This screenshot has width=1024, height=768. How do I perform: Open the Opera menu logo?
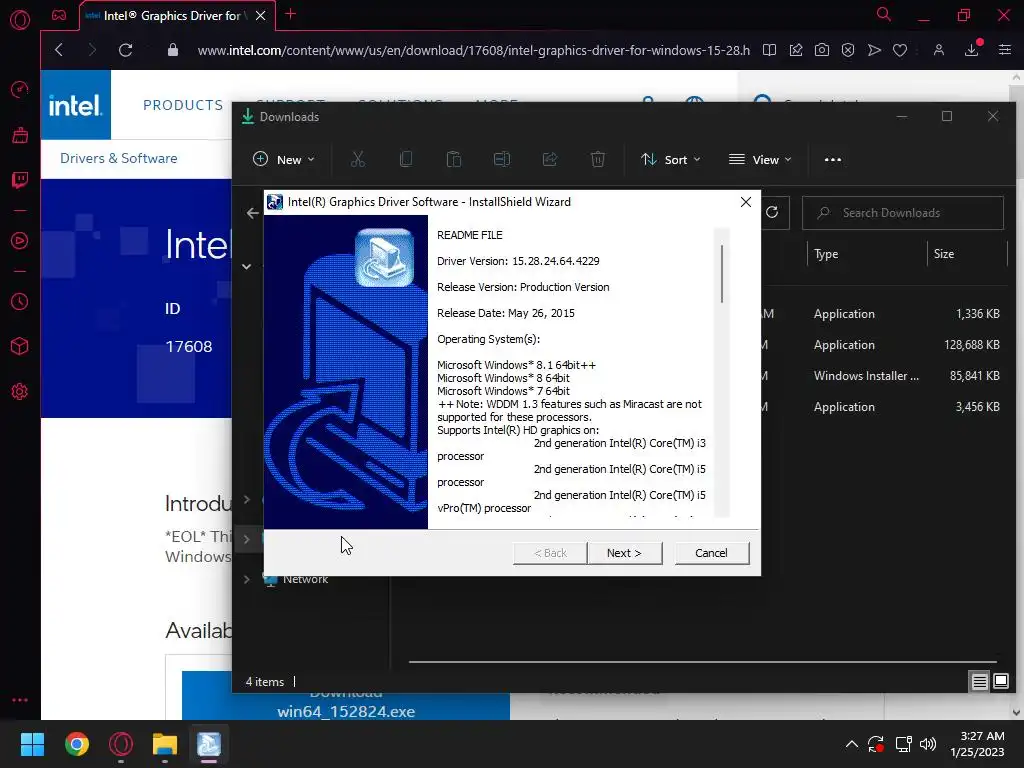20,20
